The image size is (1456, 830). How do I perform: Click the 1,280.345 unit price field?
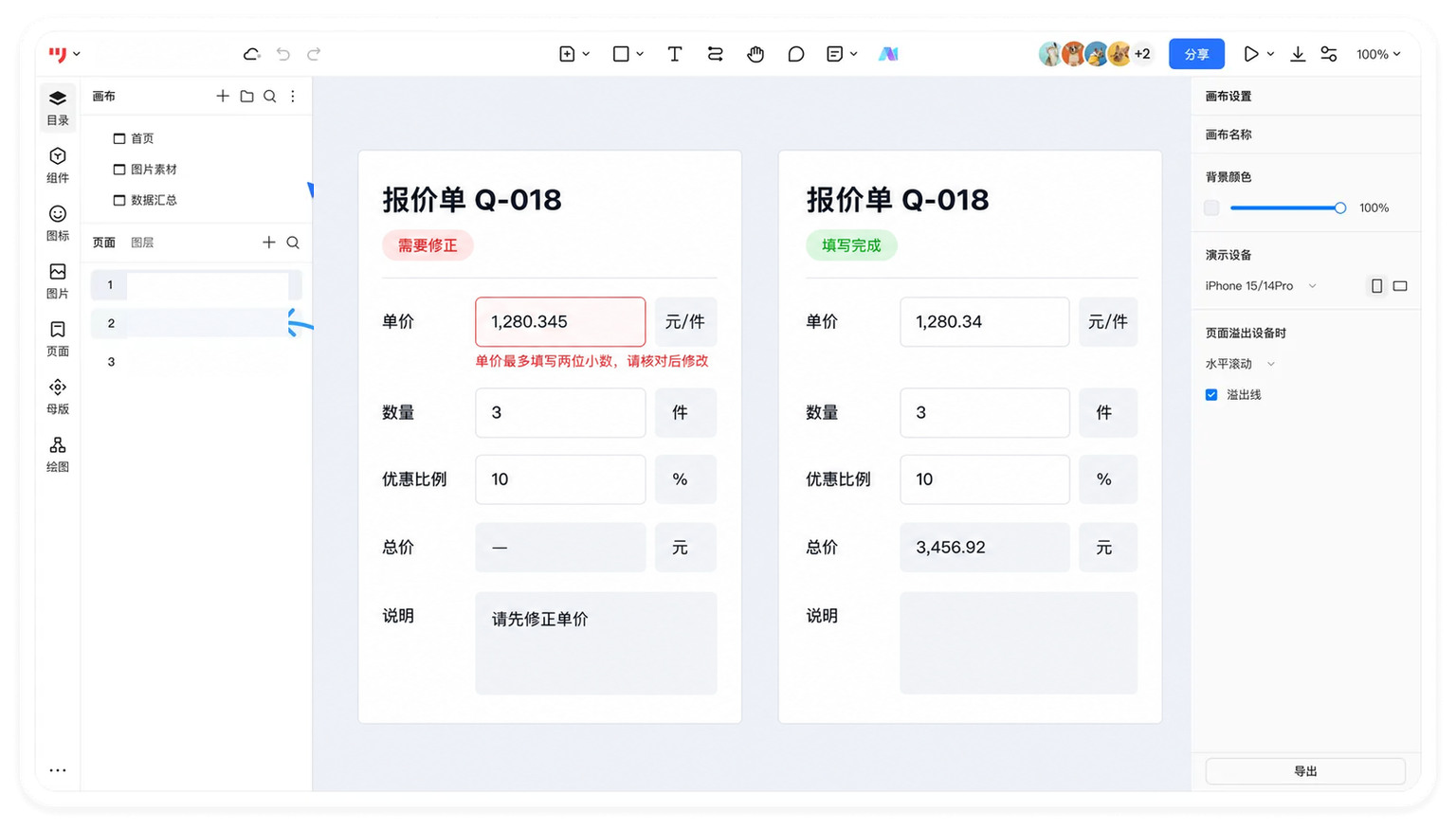coord(560,321)
